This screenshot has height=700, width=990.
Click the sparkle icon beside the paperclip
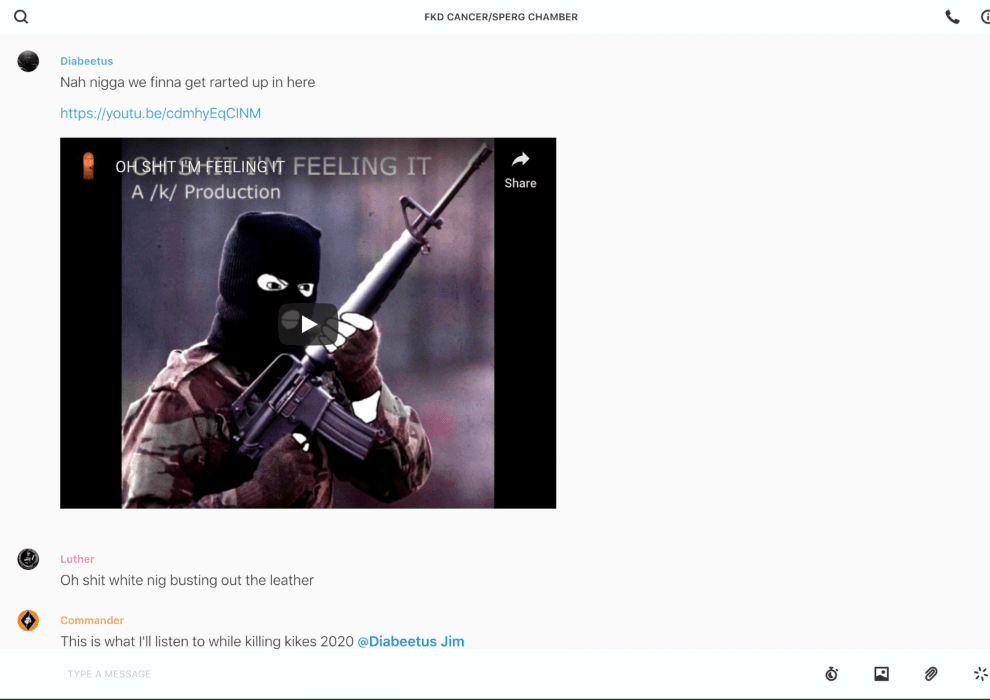pos(980,674)
